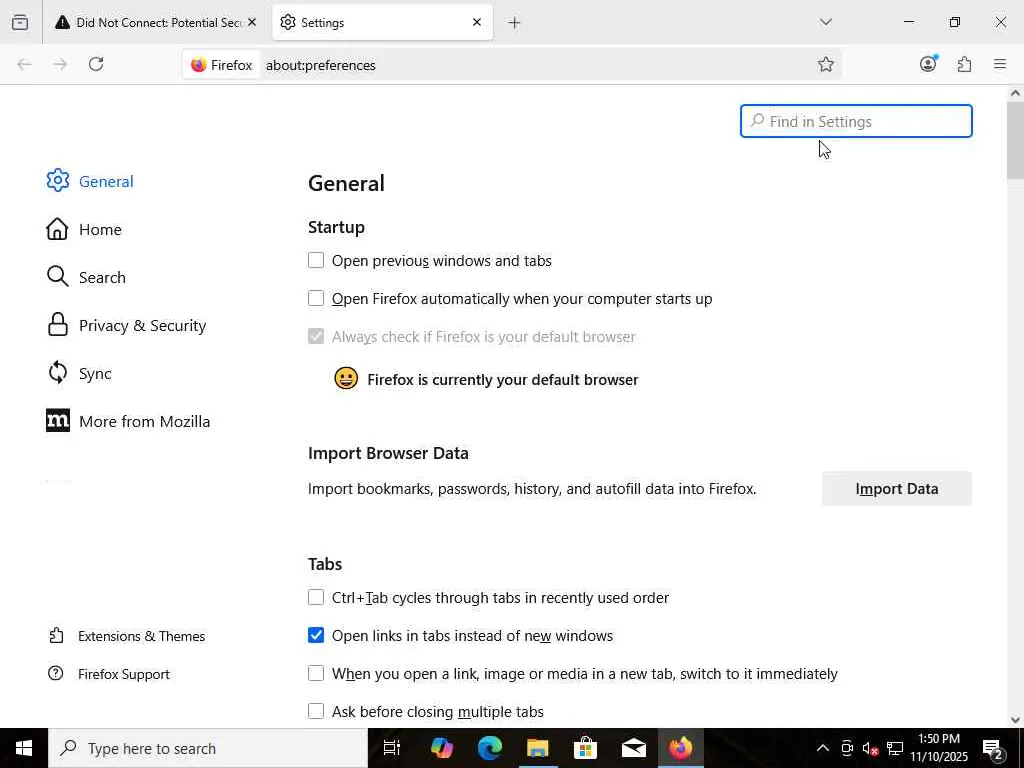
Task: Open a new tab with plus icon
Action: coord(514,22)
